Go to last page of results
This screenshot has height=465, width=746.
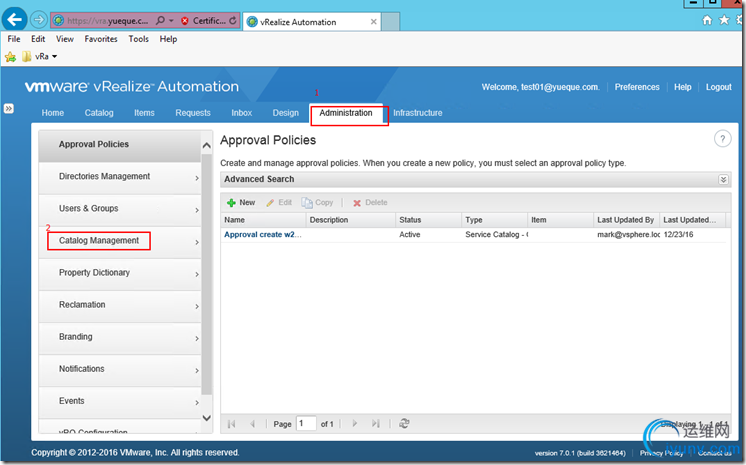376,424
